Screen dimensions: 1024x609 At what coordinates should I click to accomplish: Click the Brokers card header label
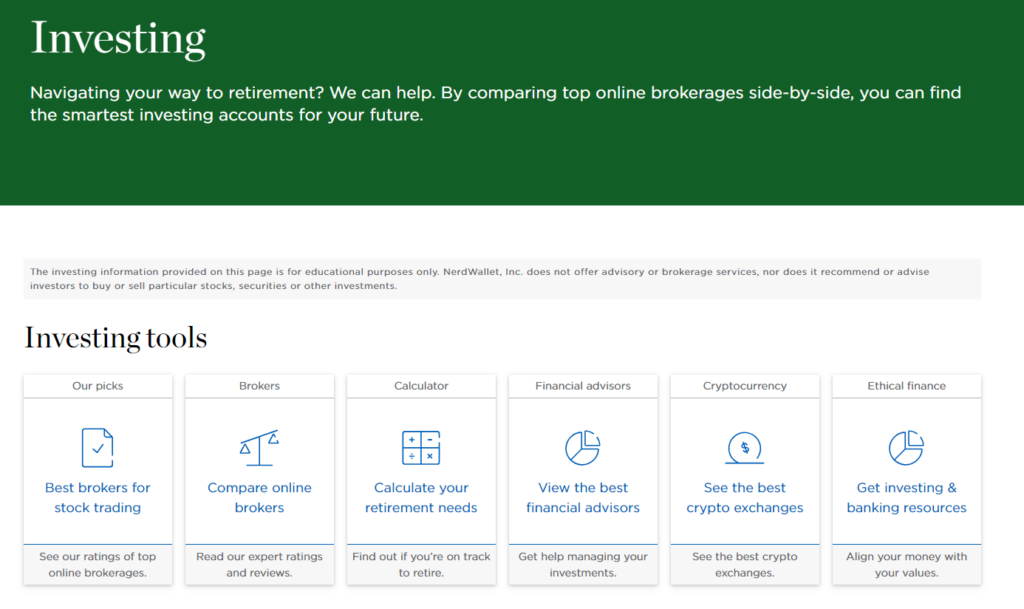259,386
